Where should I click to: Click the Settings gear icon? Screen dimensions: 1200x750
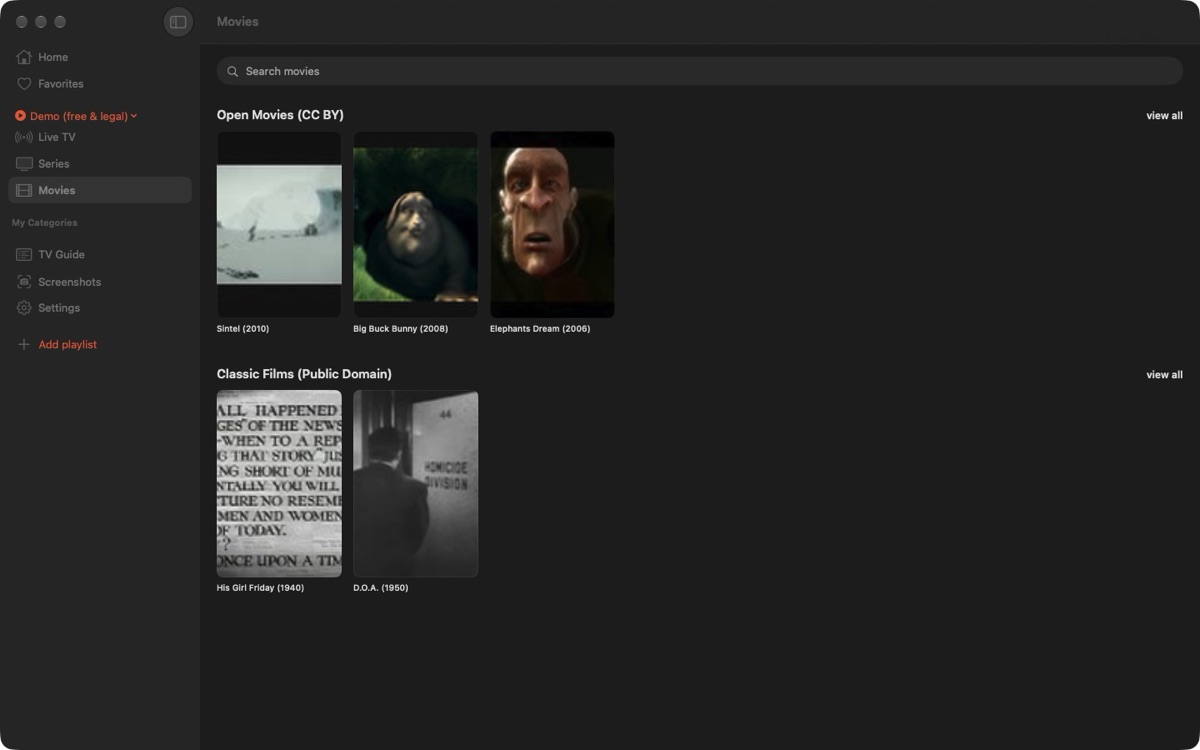[x=24, y=308]
